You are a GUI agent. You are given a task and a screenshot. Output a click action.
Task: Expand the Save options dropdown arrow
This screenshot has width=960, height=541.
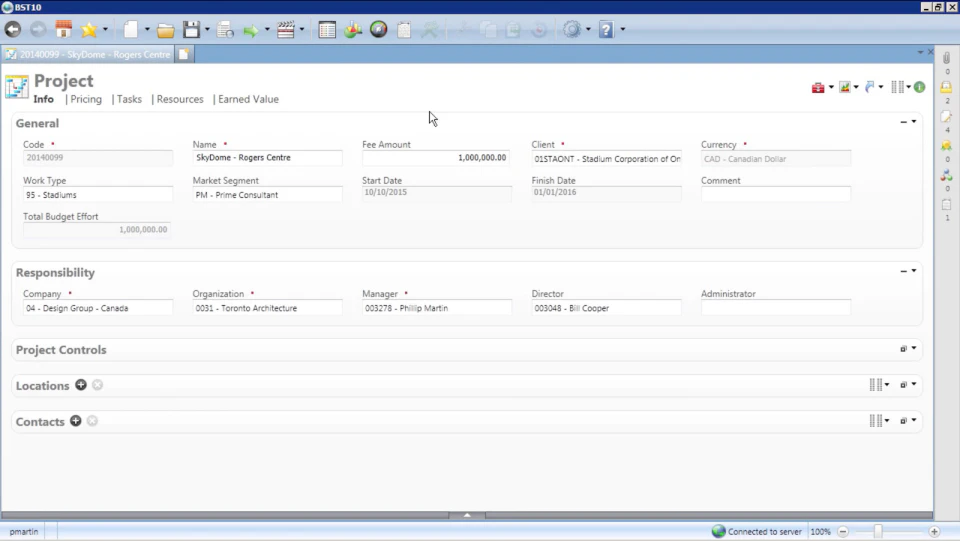point(207,29)
